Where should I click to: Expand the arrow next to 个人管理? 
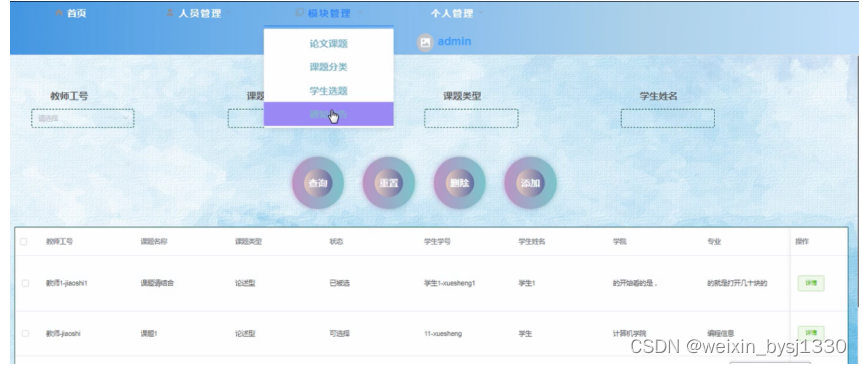[x=481, y=13]
